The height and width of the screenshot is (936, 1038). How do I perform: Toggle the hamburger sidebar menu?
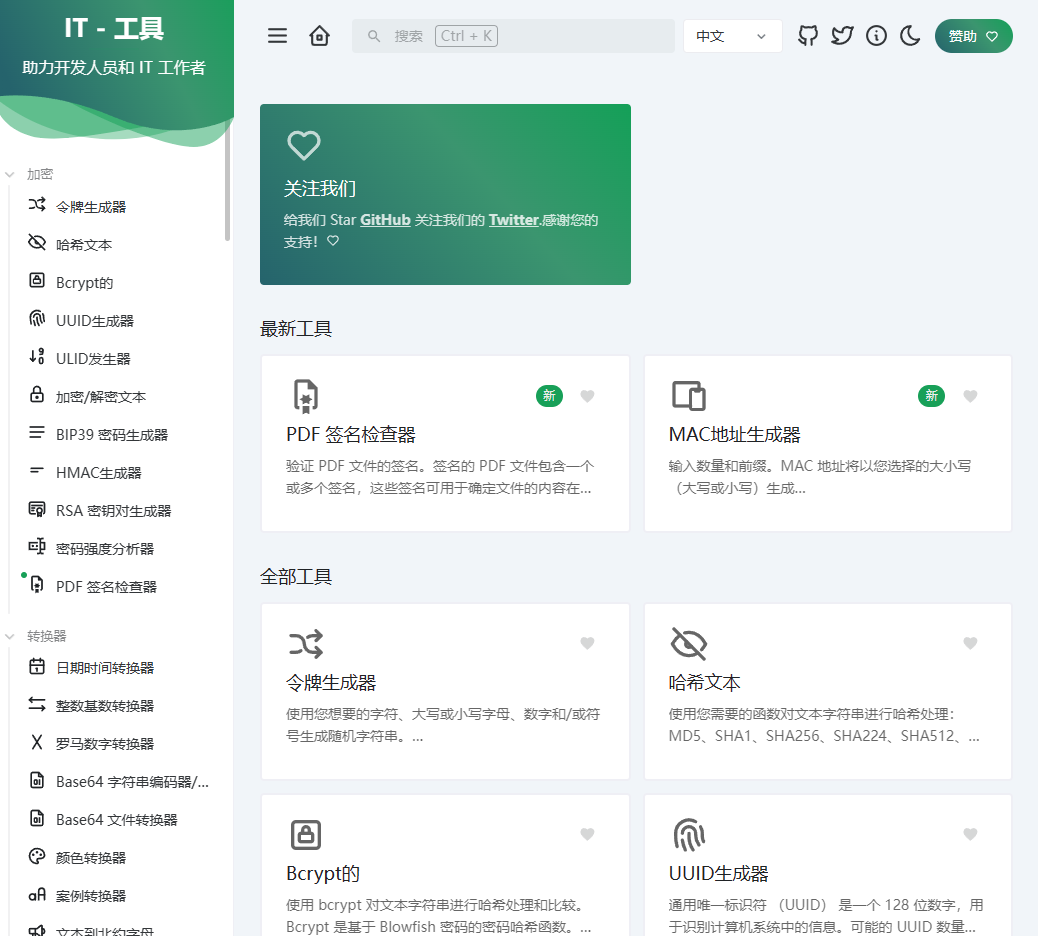tap(277, 36)
